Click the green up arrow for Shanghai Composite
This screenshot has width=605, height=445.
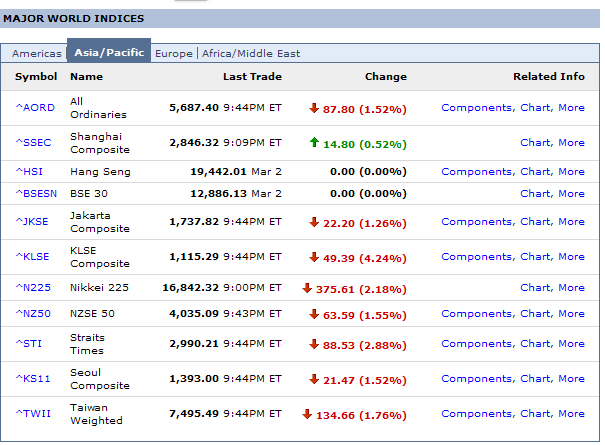tap(314, 143)
